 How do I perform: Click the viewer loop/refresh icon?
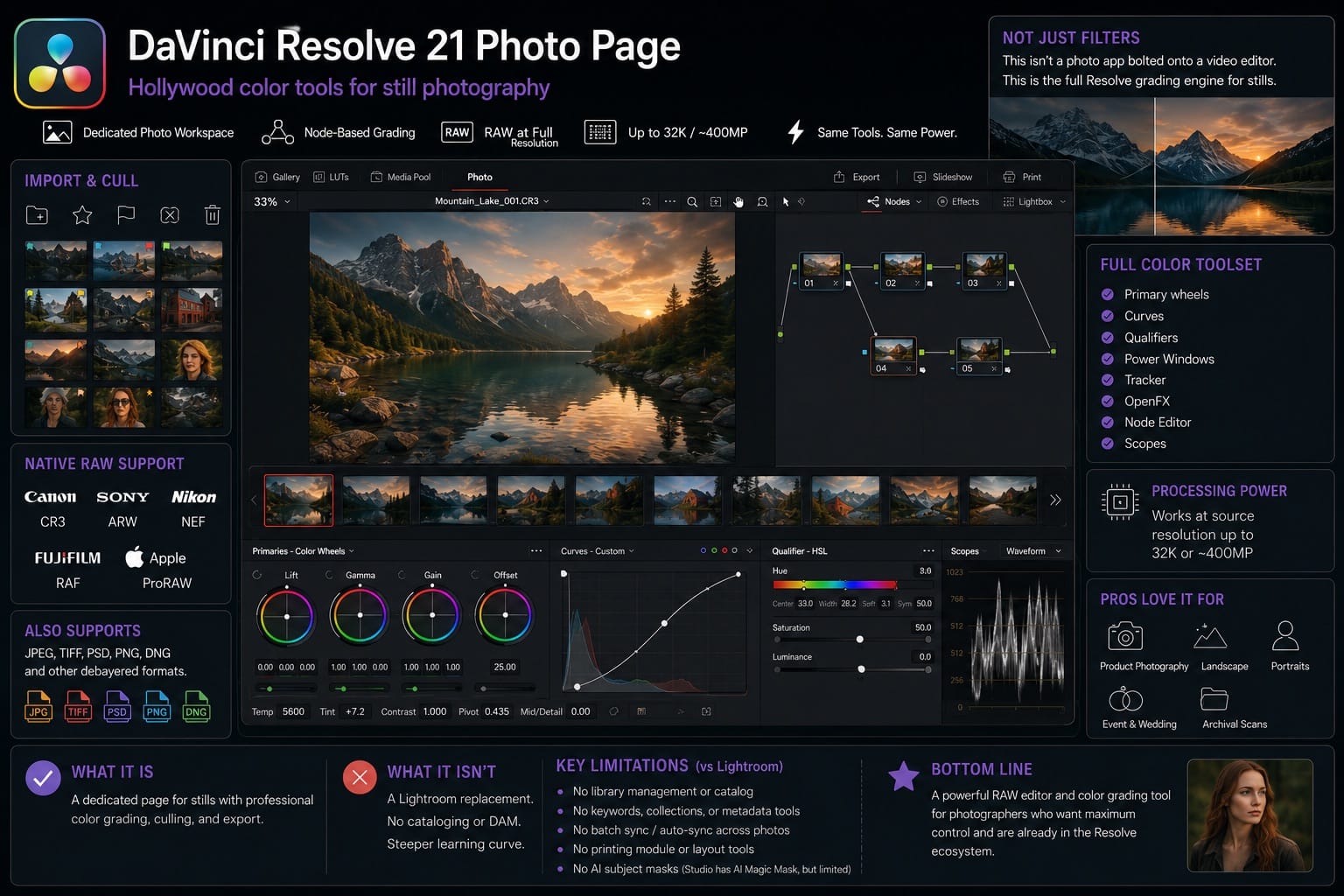(647, 202)
